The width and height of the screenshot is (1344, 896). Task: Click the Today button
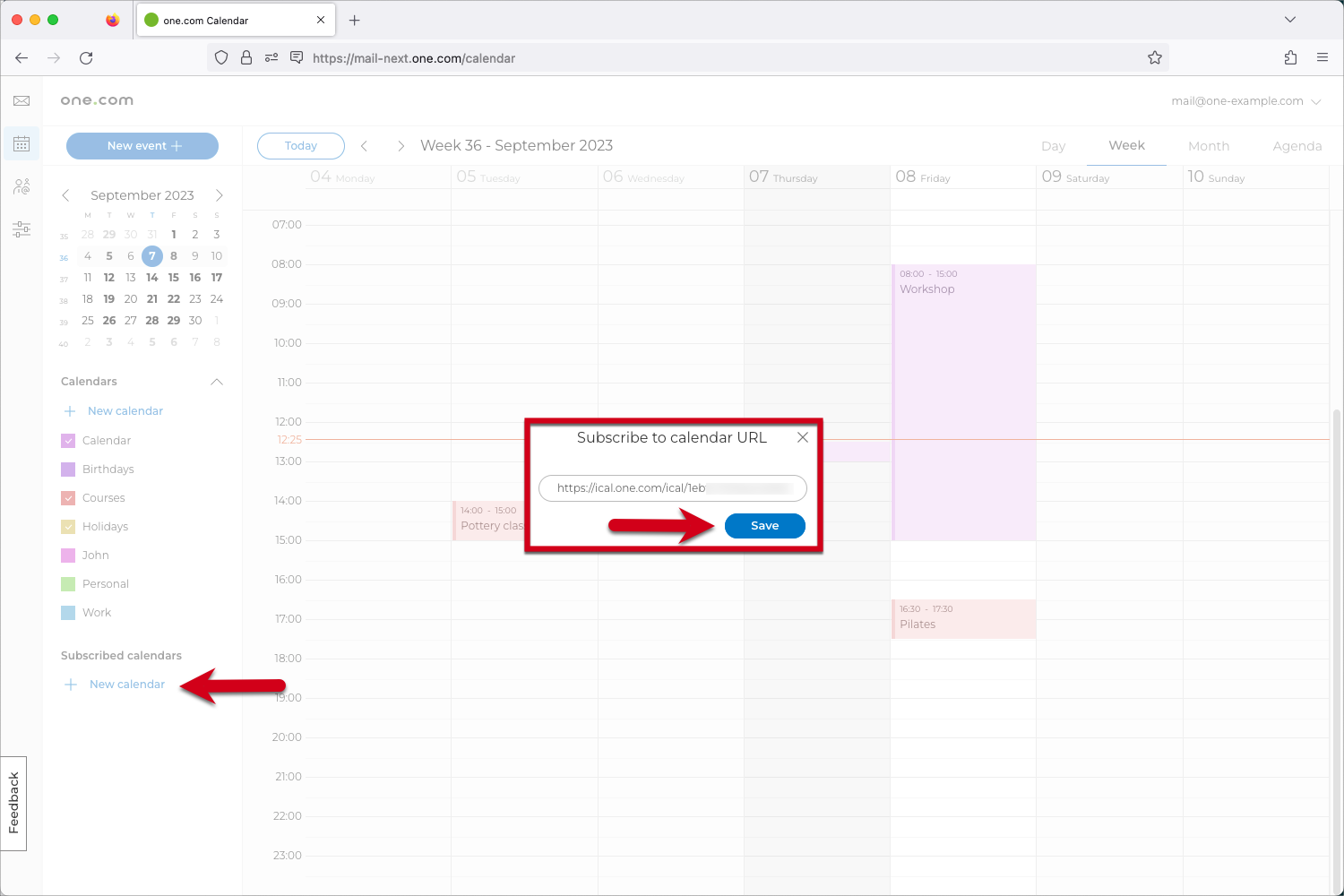[300, 145]
